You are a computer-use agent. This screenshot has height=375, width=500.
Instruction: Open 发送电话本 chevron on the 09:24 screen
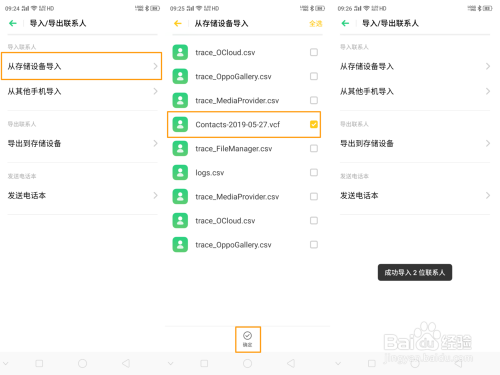(x=155, y=195)
